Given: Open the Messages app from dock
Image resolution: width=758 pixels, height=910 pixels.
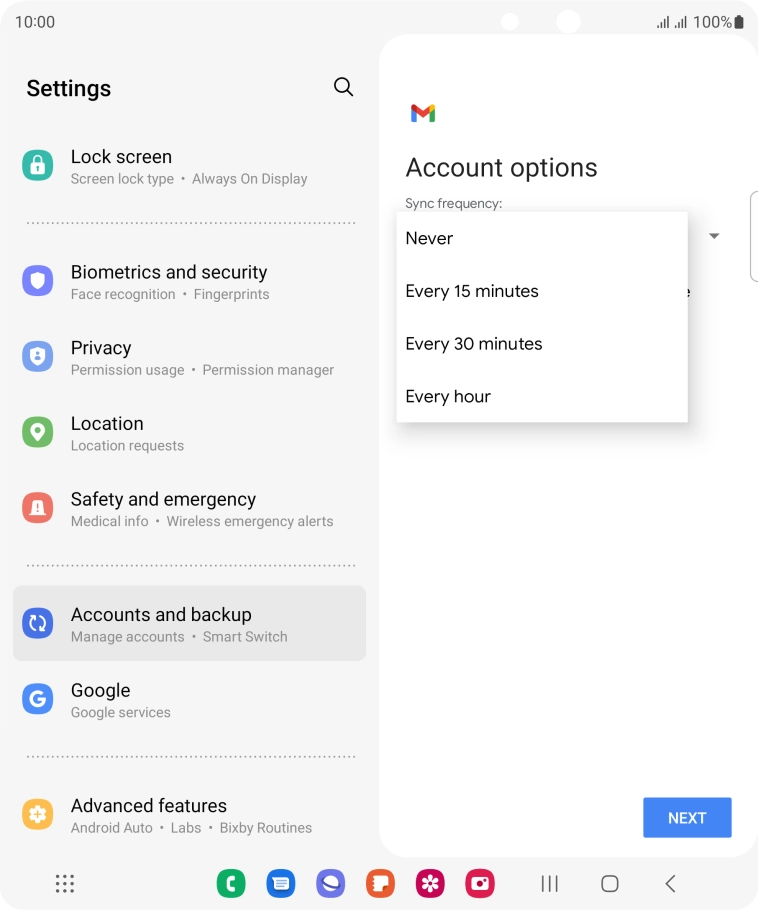Looking at the screenshot, I should point(281,883).
